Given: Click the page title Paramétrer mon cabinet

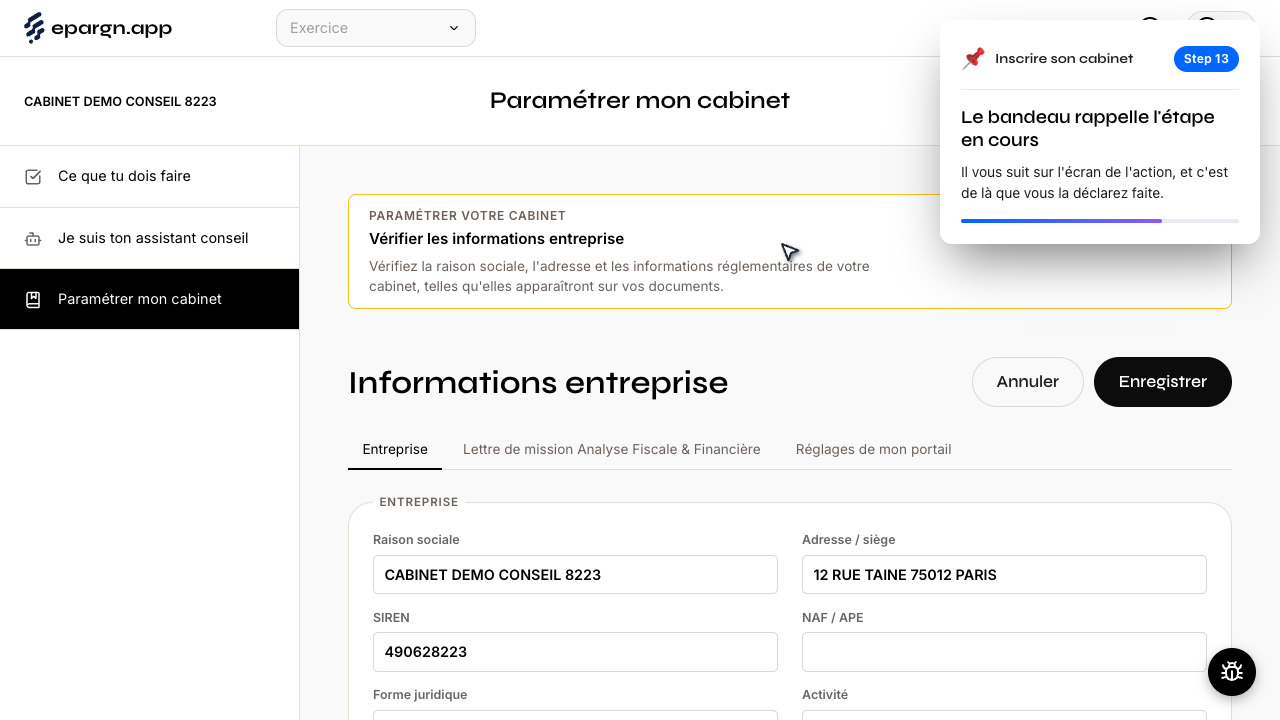Looking at the screenshot, I should click(x=640, y=101).
